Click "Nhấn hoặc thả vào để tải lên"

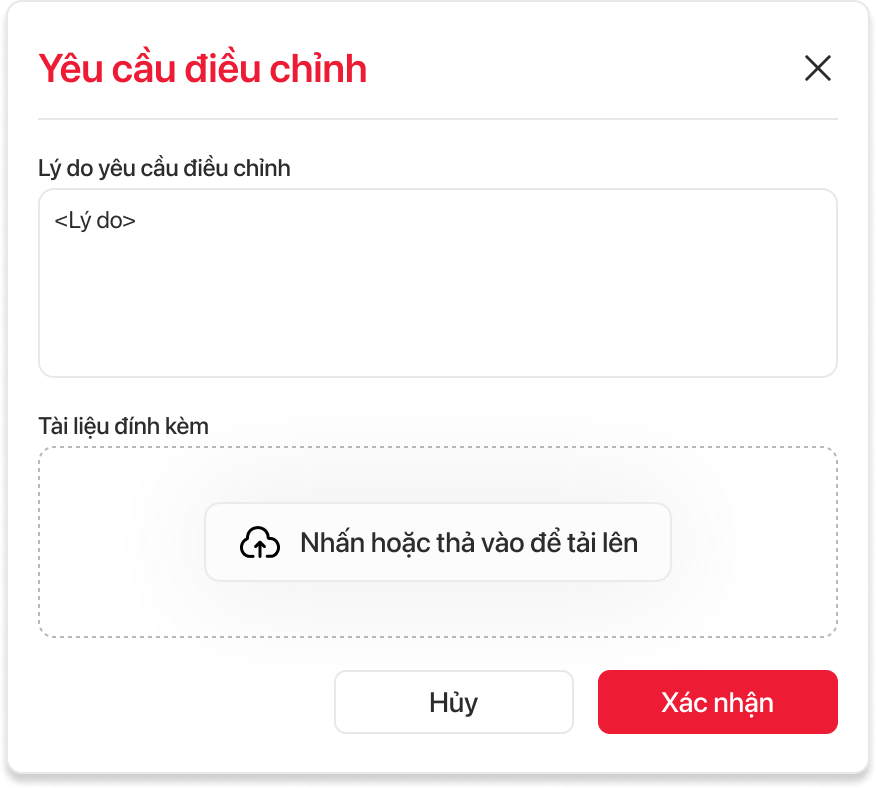point(468,542)
